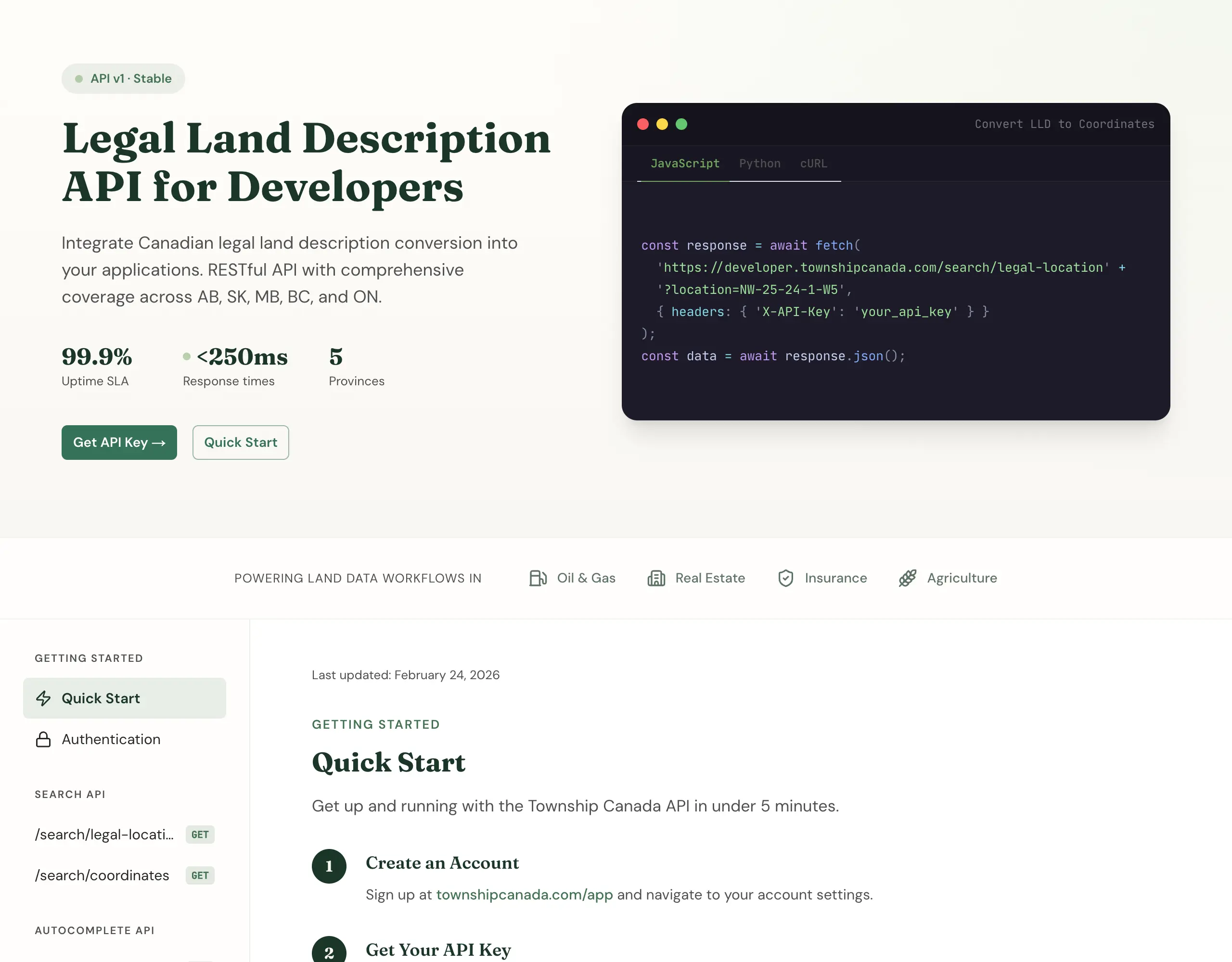
Task: Click the GET badge next to /search/coordinates
Action: tap(200, 876)
